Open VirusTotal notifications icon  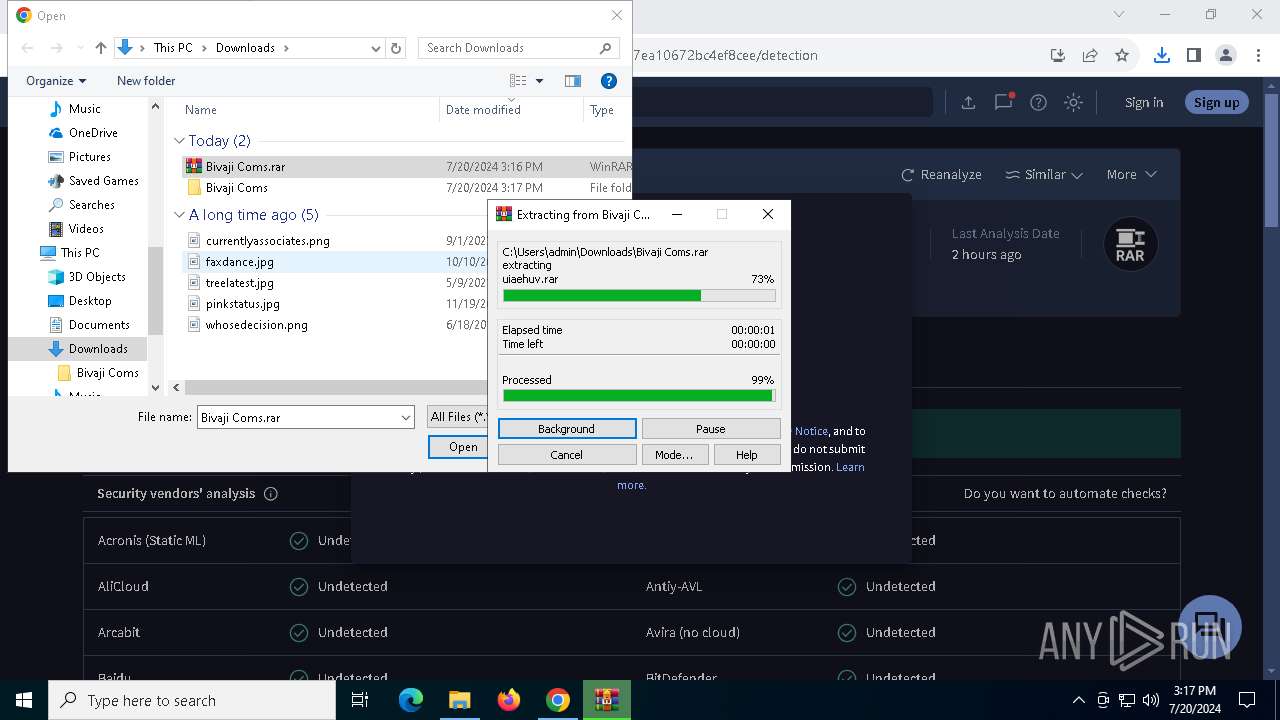1003,102
